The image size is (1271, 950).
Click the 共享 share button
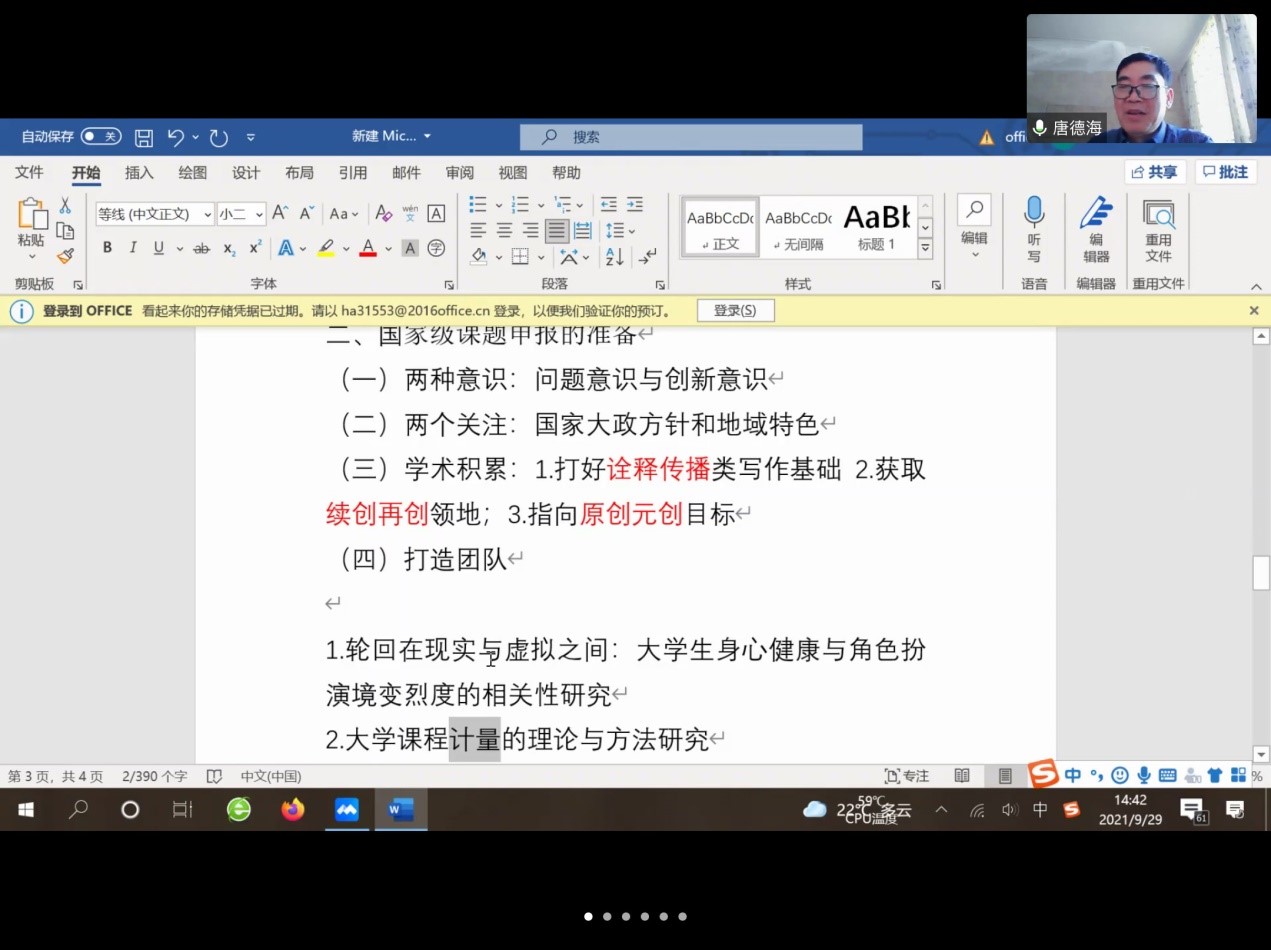[1154, 172]
